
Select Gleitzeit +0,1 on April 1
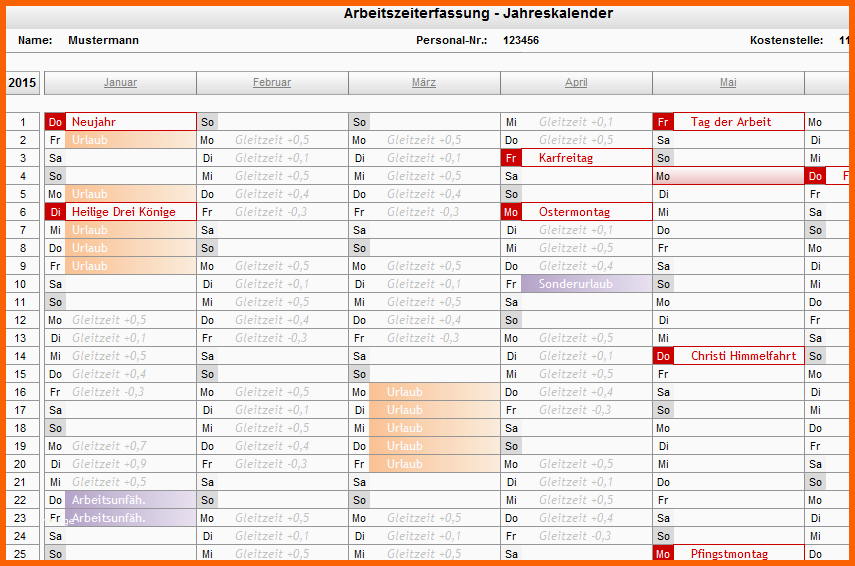[x=576, y=122]
